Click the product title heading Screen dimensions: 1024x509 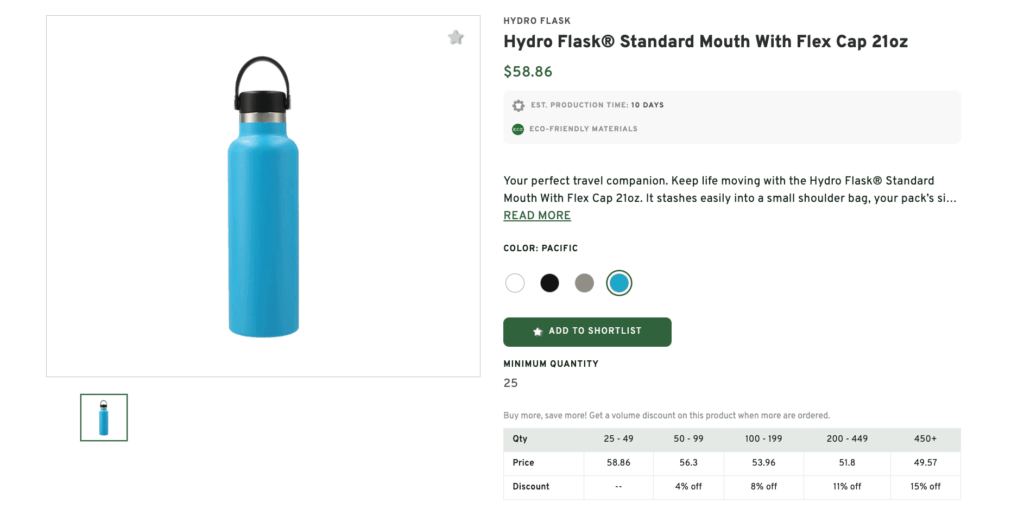[705, 42]
